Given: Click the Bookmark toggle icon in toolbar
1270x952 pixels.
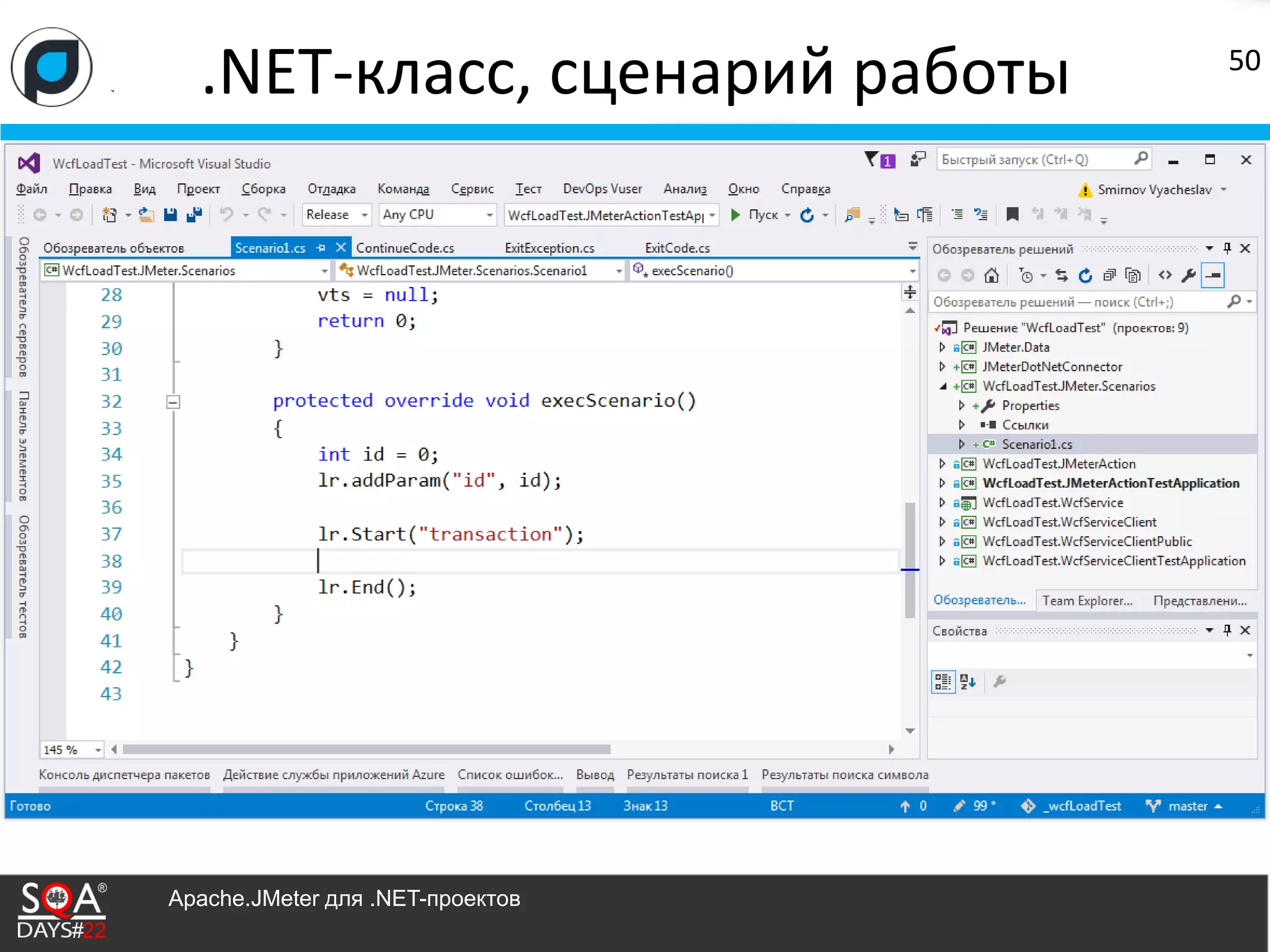Looking at the screenshot, I should click(1013, 215).
